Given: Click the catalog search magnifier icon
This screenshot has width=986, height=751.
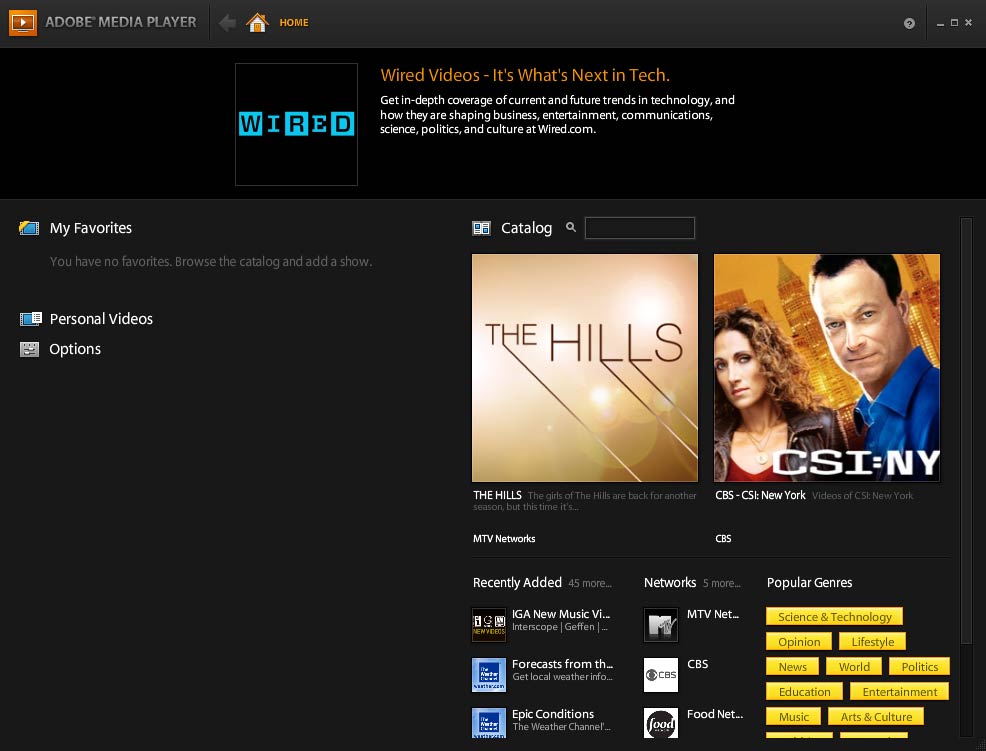Looking at the screenshot, I should click(x=570, y=227).
